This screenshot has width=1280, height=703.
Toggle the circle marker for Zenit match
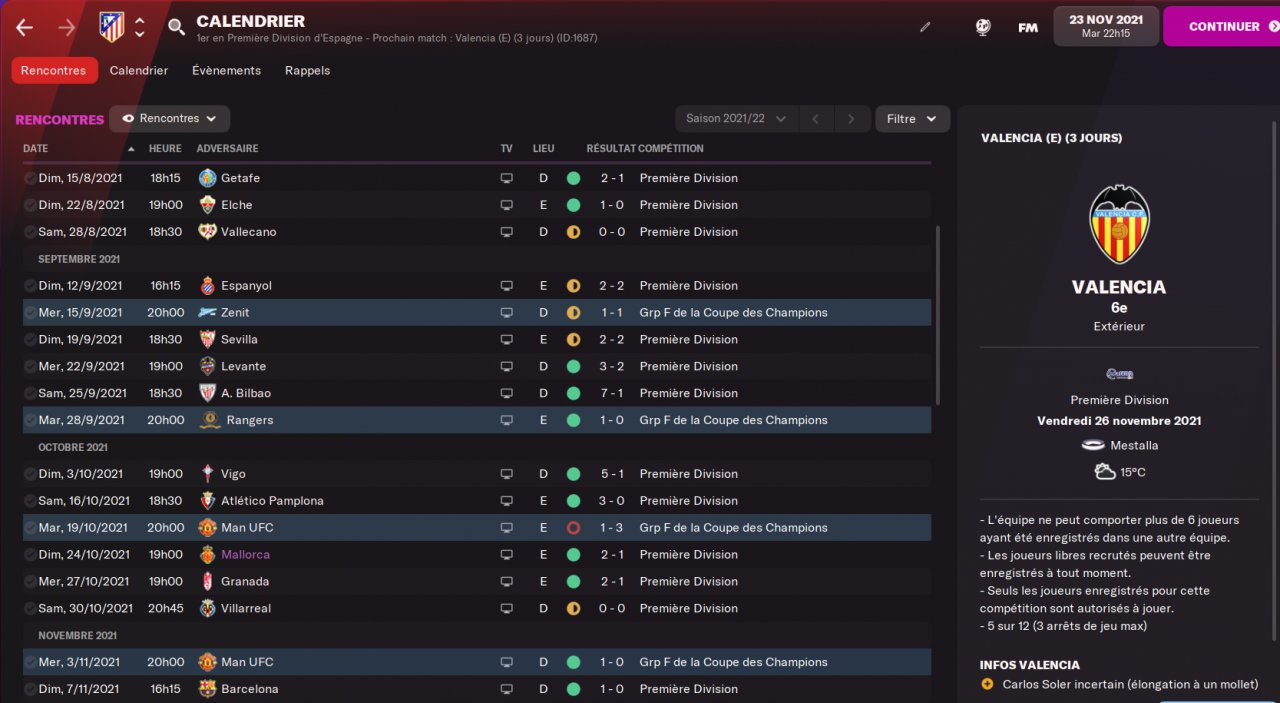pos(30,313)
